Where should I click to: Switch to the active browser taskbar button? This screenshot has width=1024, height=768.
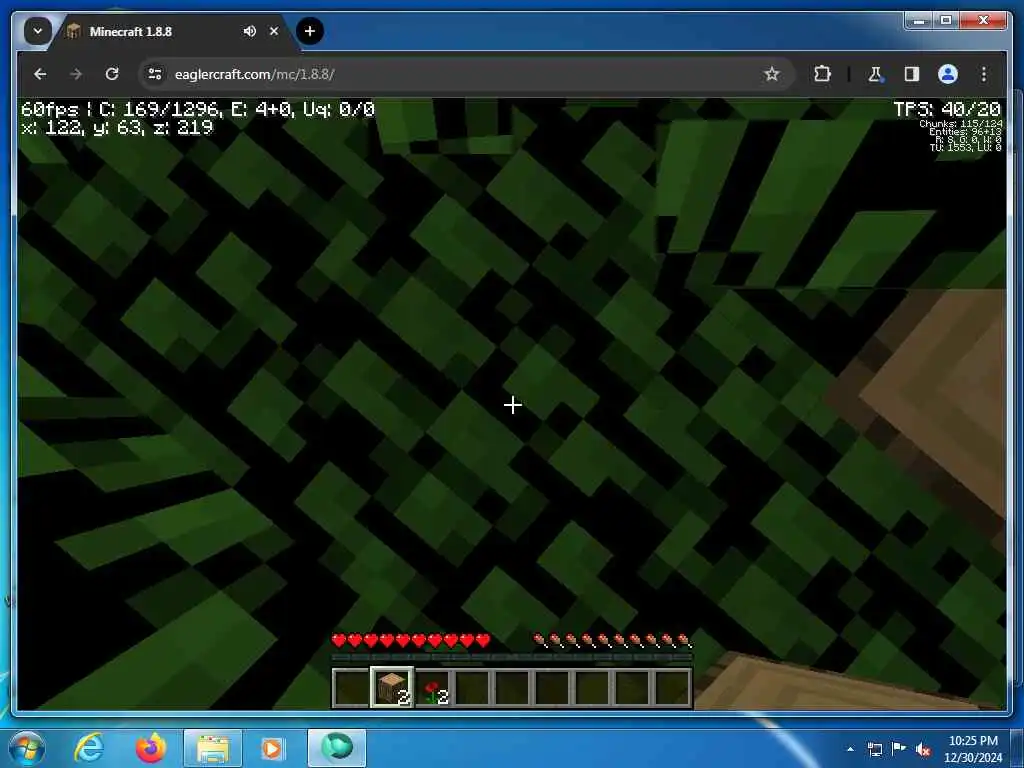tap(337, 748)
